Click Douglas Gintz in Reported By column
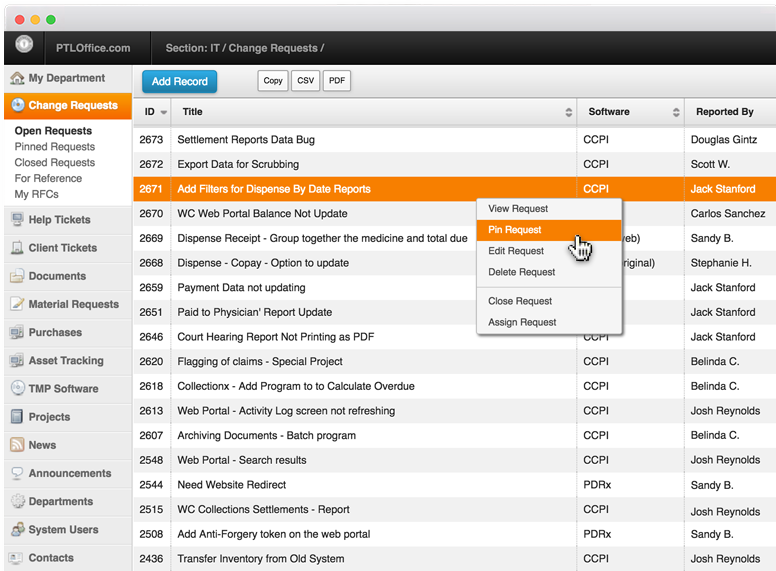The image size is (776, 571). (724, 140)
